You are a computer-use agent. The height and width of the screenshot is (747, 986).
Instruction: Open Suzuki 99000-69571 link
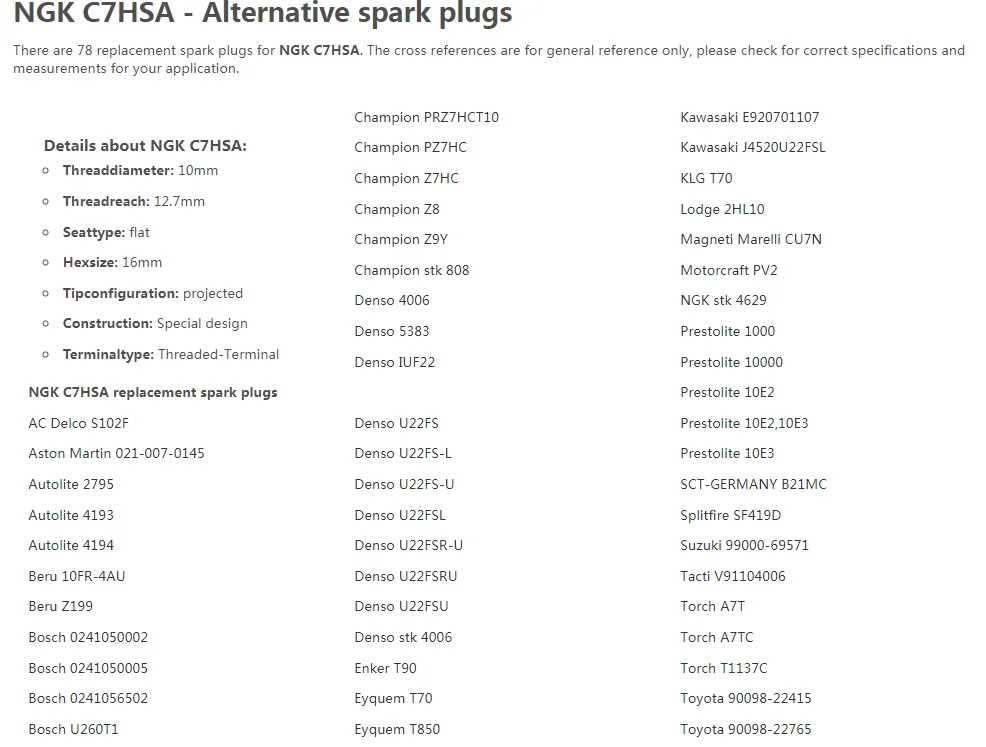744,545
